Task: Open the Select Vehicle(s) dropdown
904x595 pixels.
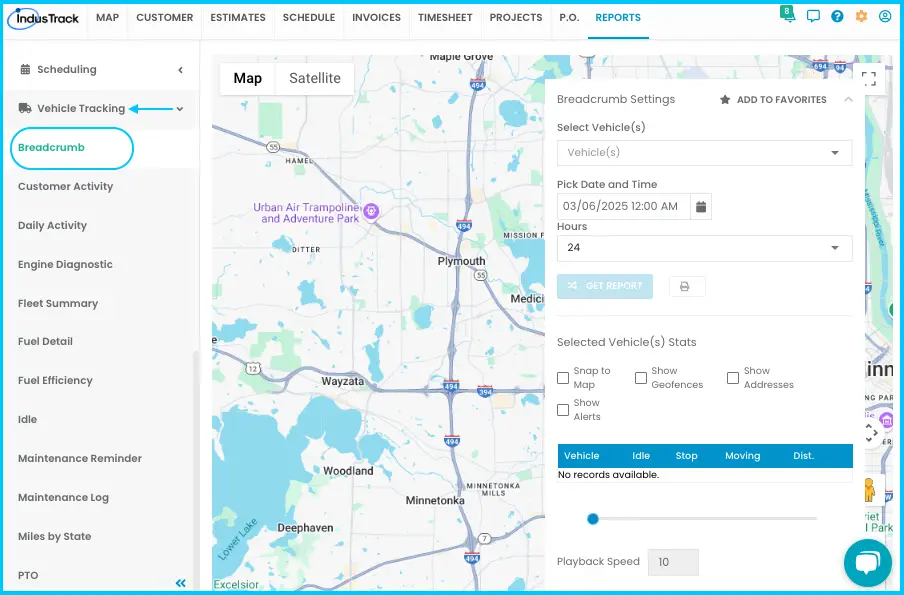Action: [705, 153]
